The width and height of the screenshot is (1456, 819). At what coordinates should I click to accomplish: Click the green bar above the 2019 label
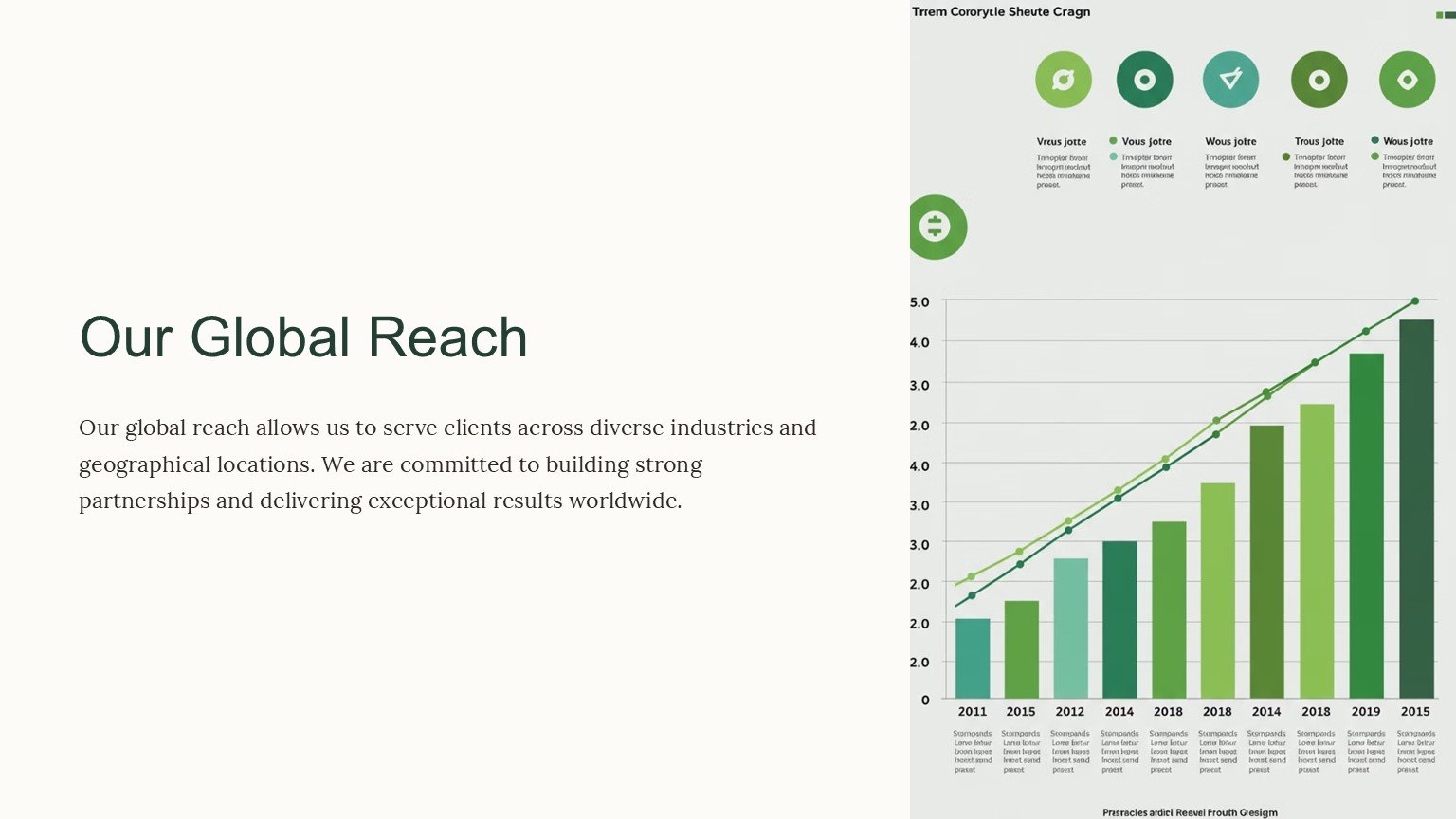(1366, 526)
